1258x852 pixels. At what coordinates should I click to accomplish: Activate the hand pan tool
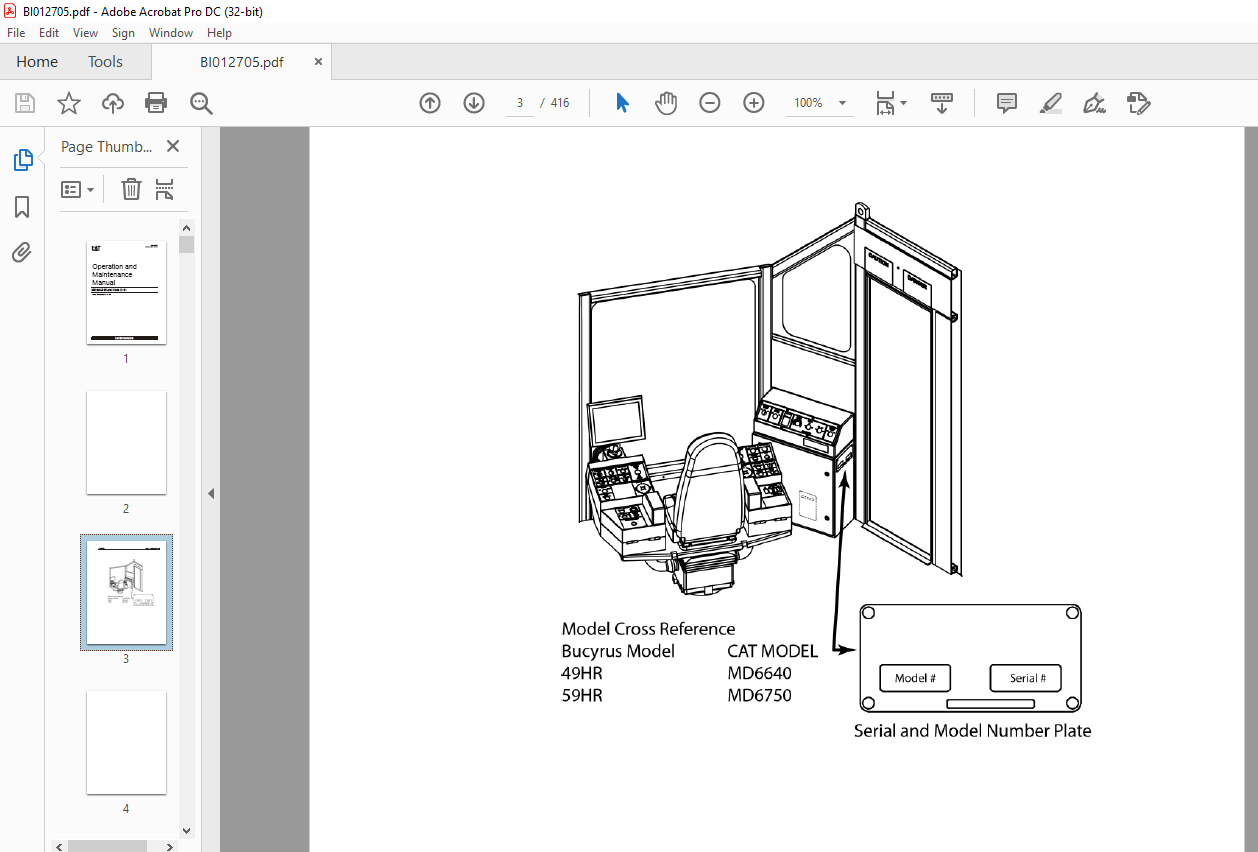tap(666, 103)
